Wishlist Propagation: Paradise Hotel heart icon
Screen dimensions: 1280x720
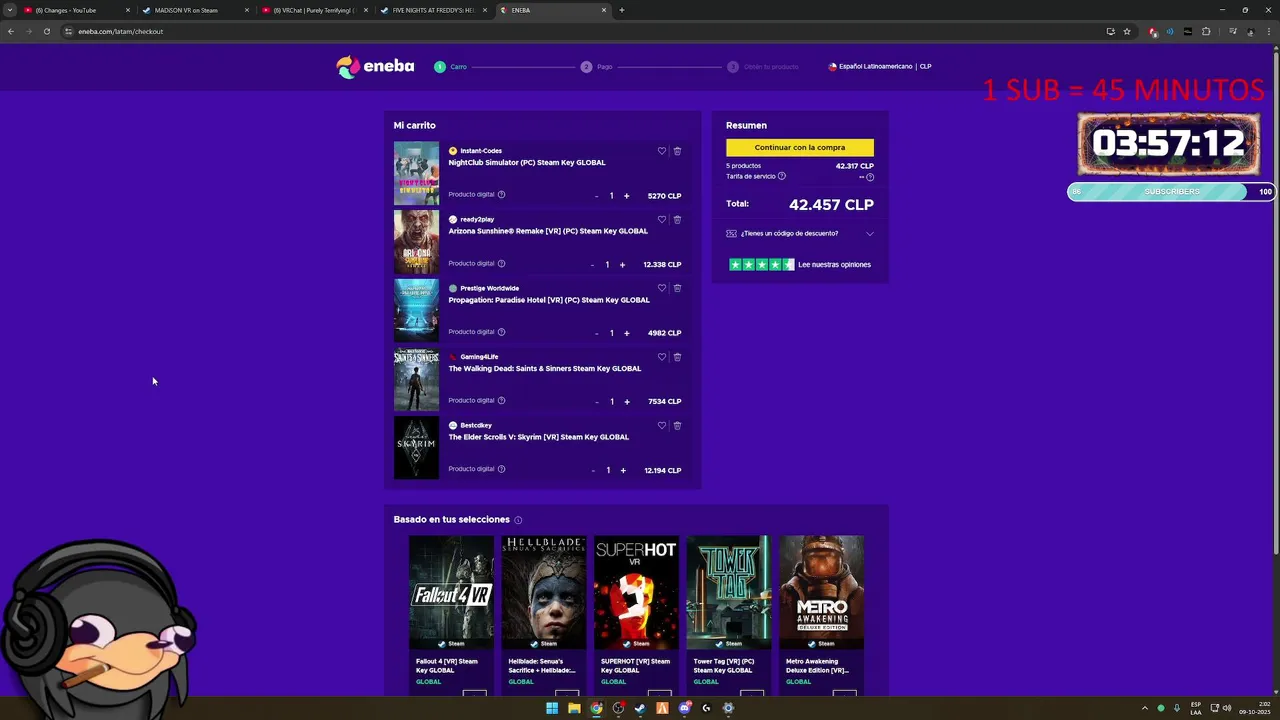(x=661, y=288)
